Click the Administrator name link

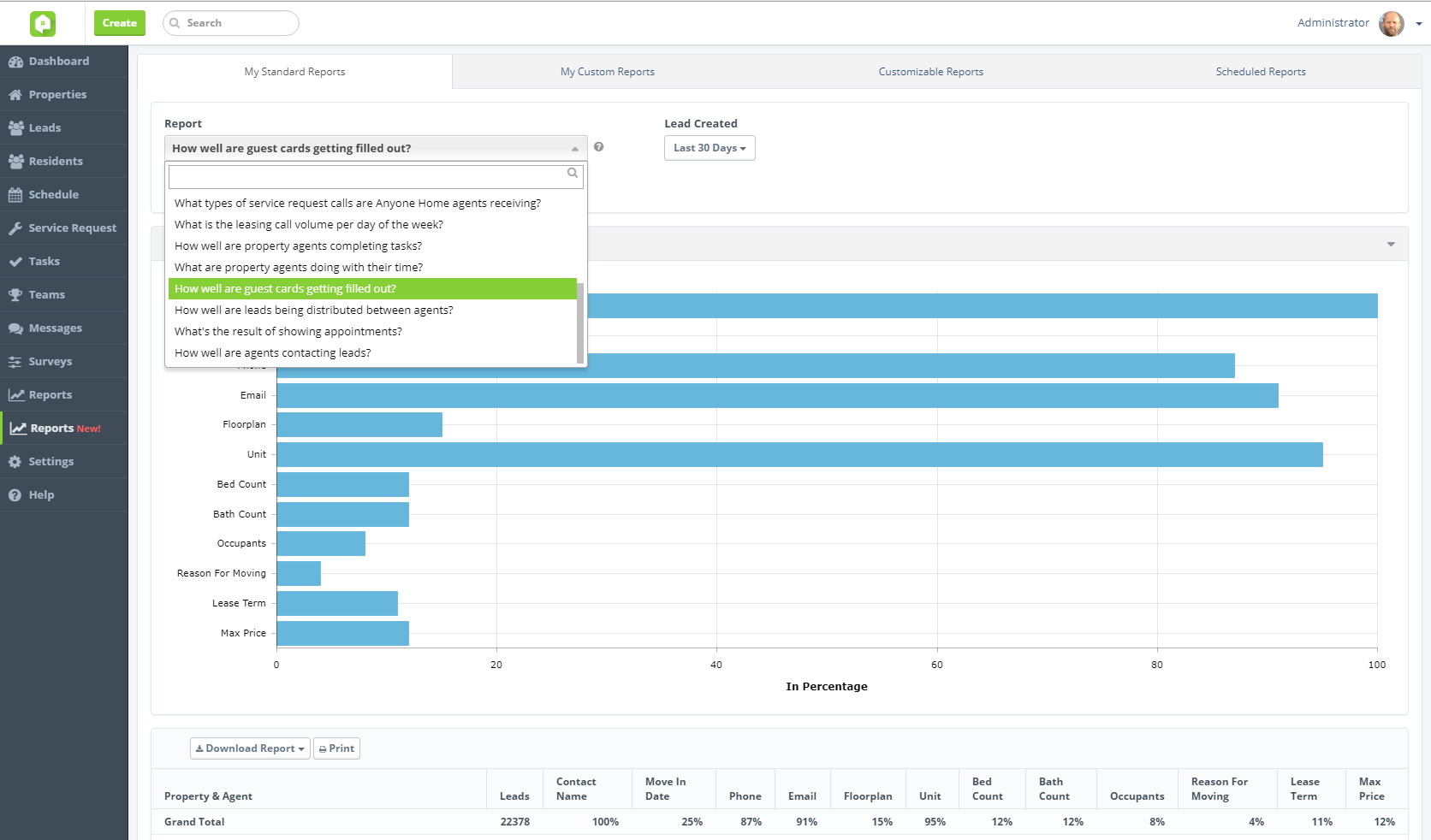point(1333,23)
